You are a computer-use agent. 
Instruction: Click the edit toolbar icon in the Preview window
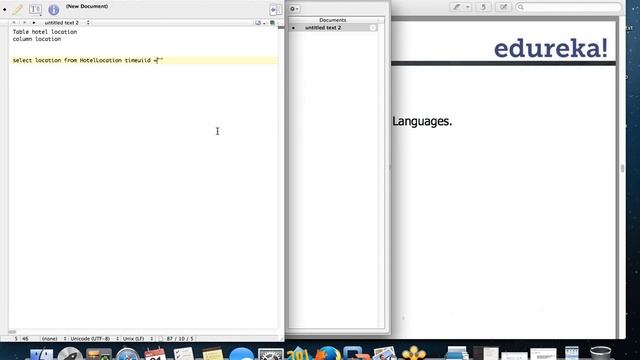[x=504, y=7]
